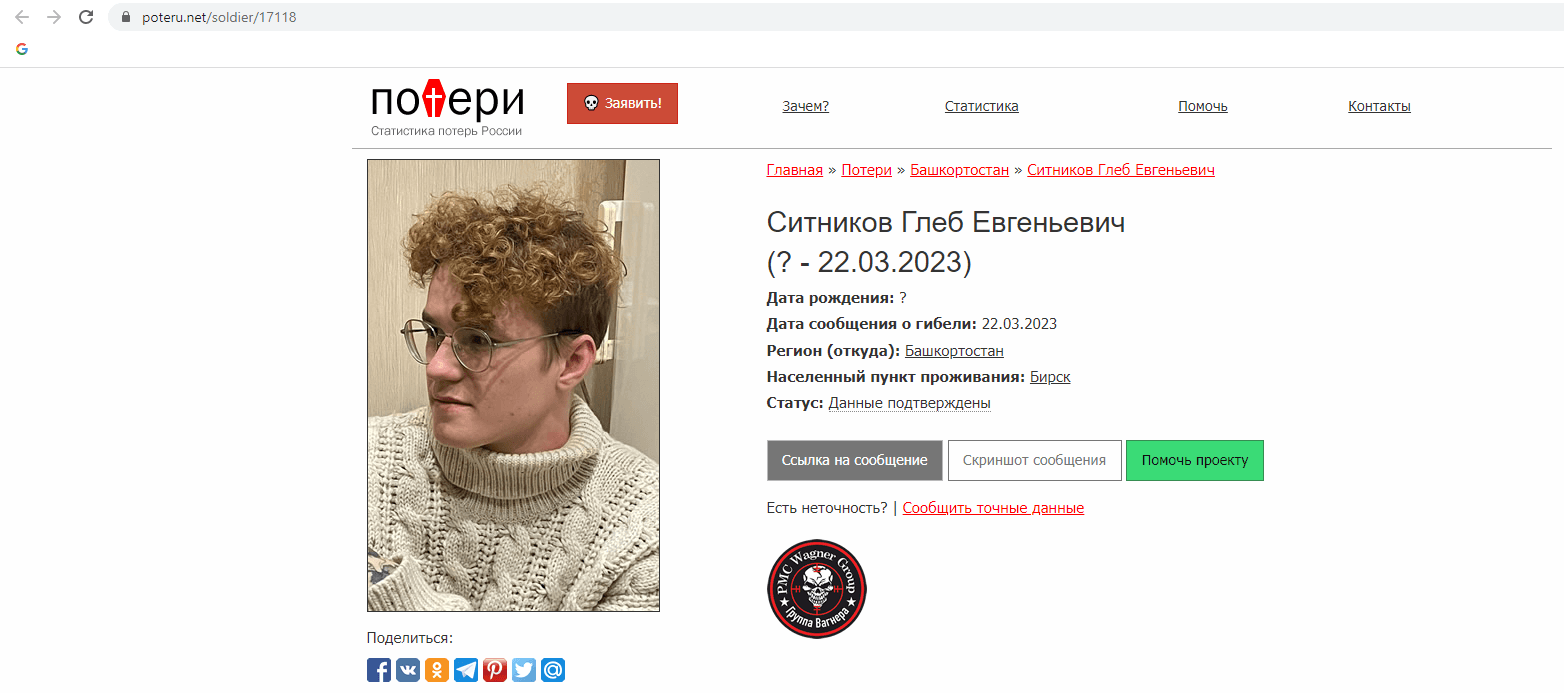1564x693 pixels.
Task: Click the PMC Wagner Group emblem
Action: pos(816,588)
